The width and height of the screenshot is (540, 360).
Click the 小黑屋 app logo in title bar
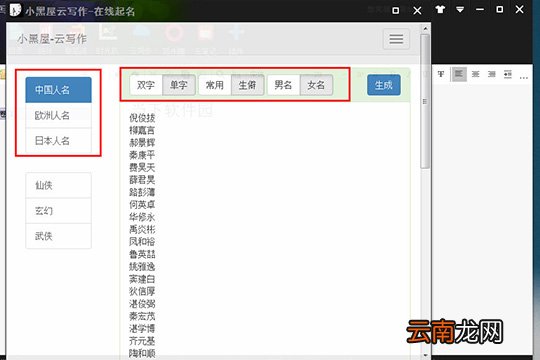15,10
